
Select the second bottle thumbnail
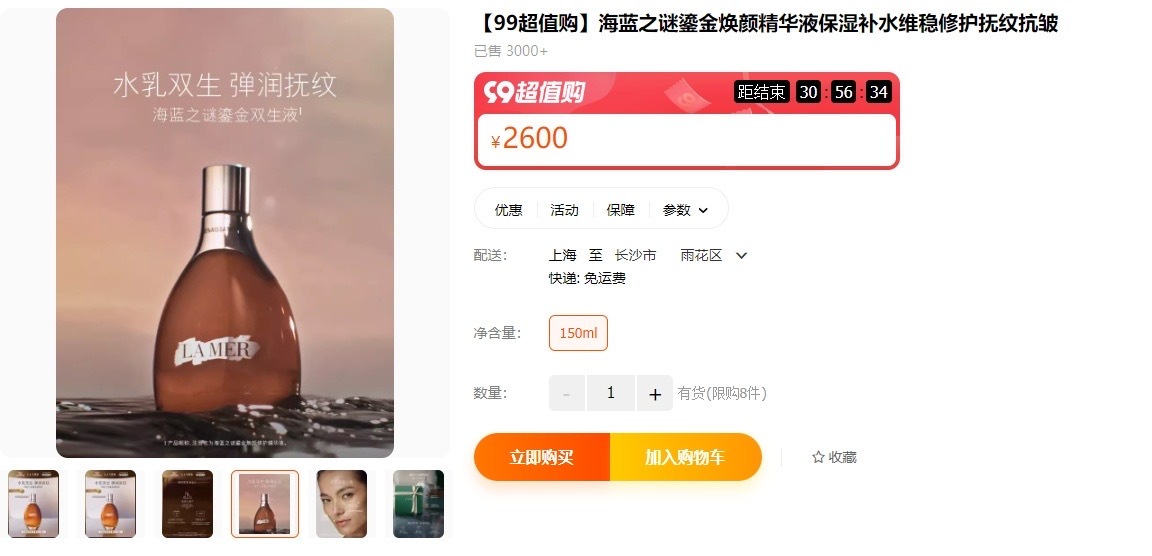click(110, 504)
